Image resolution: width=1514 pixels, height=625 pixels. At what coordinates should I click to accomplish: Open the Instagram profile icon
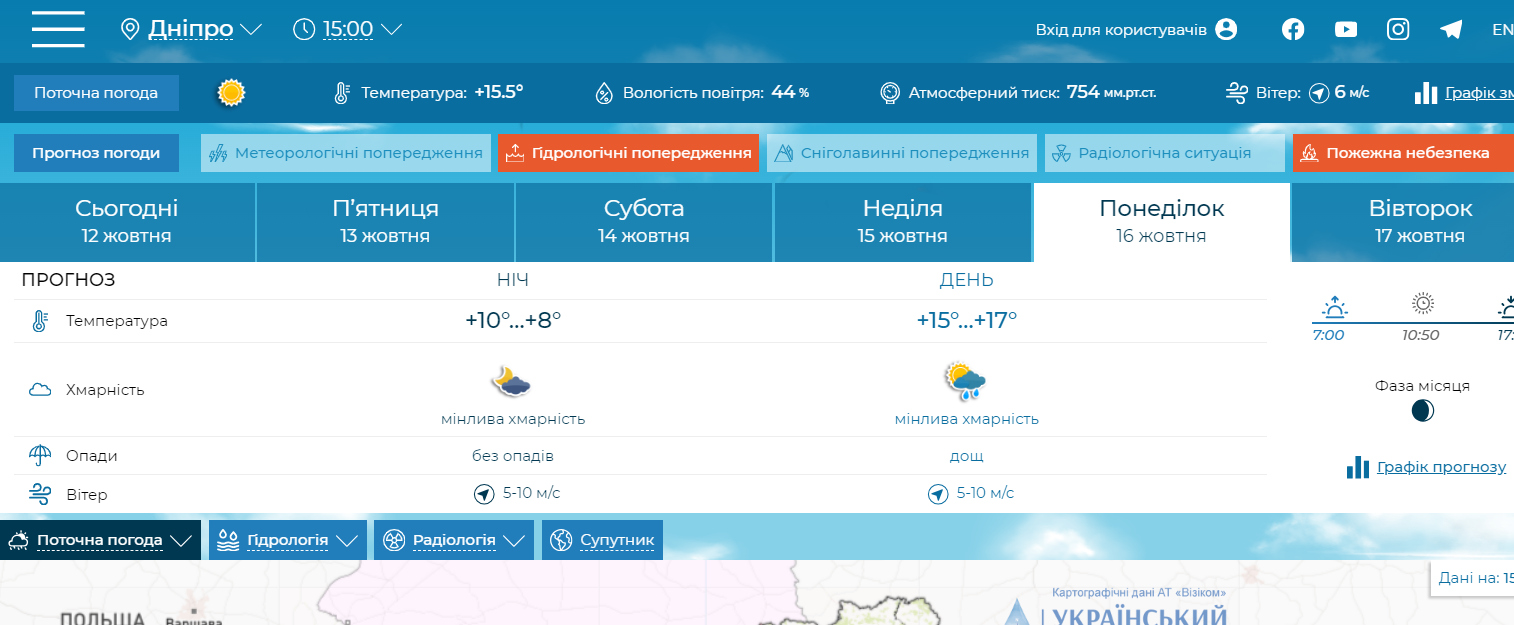tap(1398, 29)
